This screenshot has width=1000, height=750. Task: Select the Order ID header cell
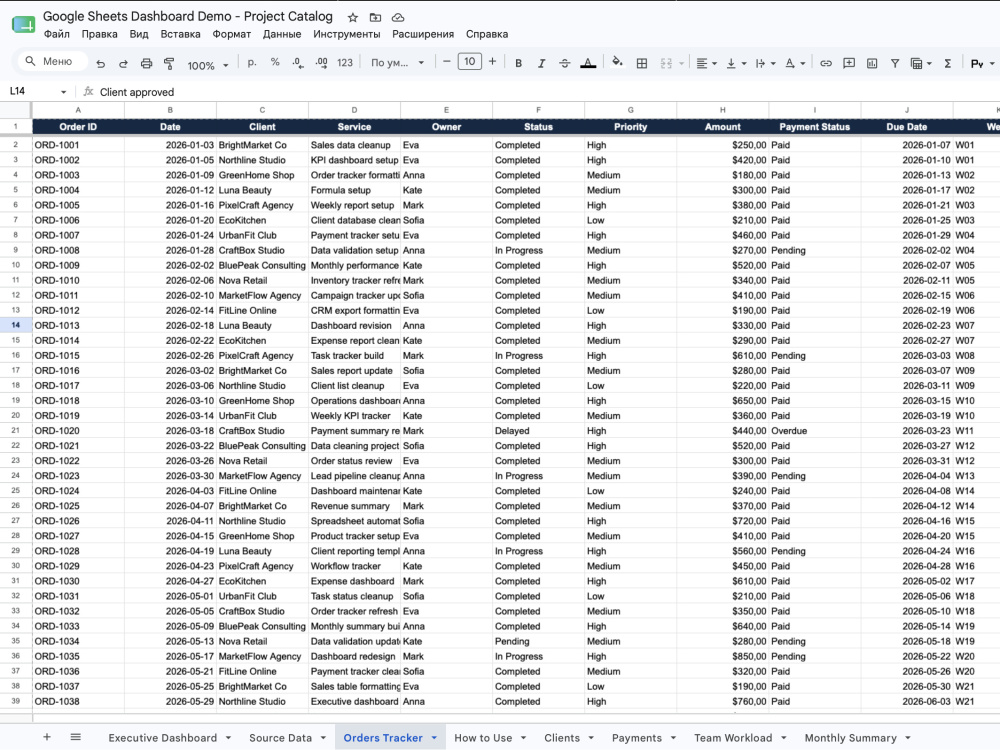(x=78, y=126)
